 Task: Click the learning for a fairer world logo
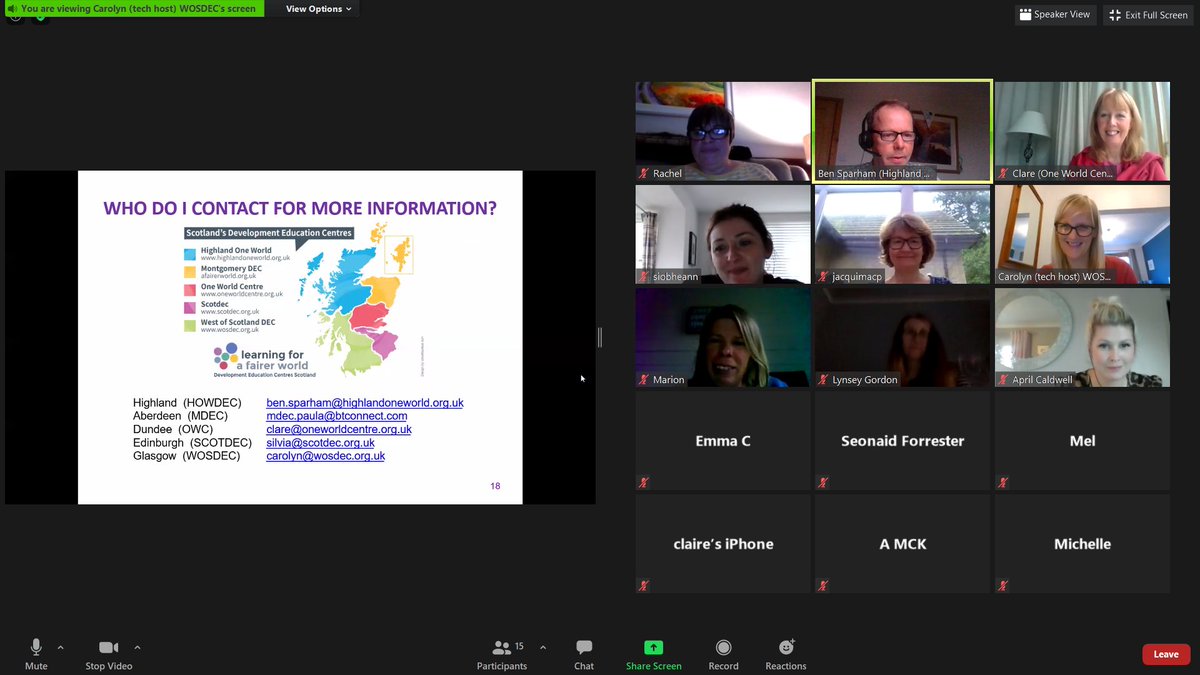pos(265,359)
